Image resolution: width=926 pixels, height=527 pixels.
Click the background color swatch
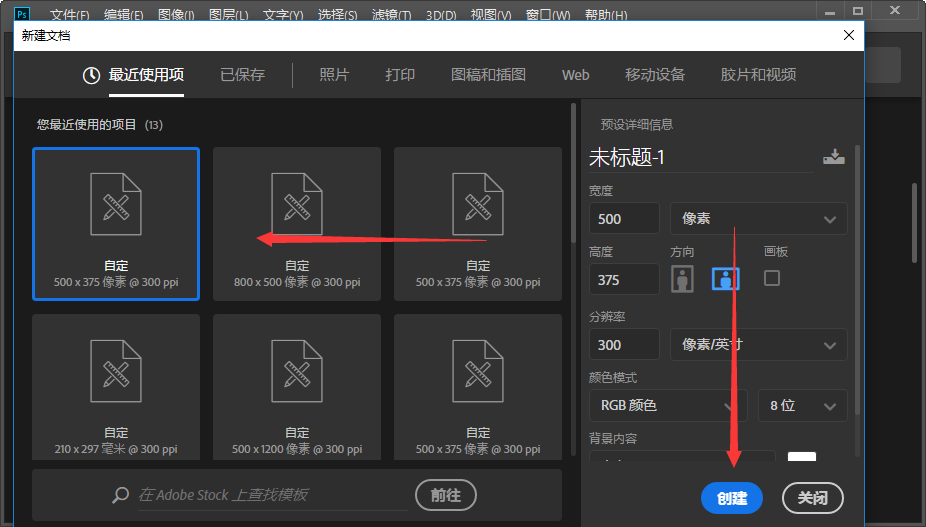tap(802, 457)
